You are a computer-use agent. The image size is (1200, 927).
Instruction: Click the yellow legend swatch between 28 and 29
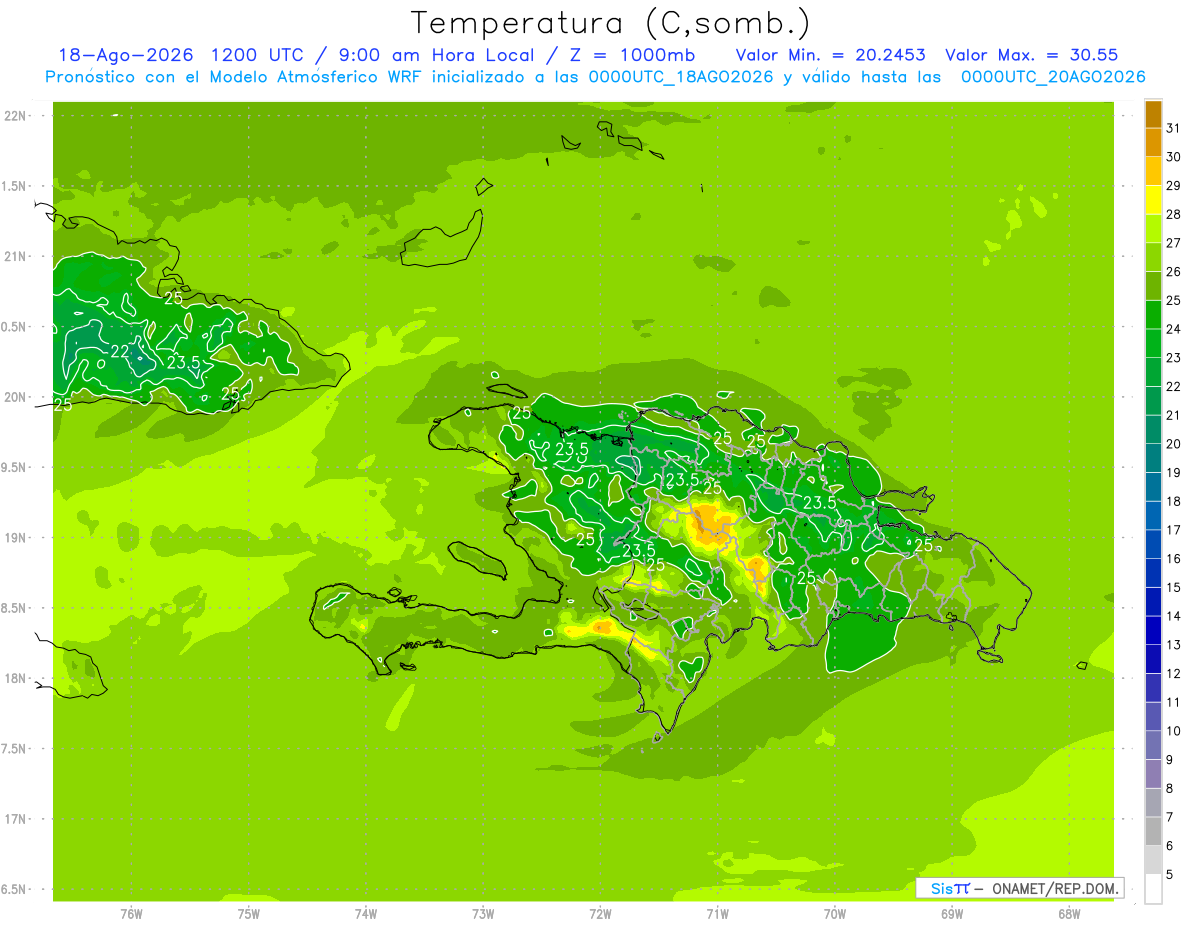point(1153,200)
